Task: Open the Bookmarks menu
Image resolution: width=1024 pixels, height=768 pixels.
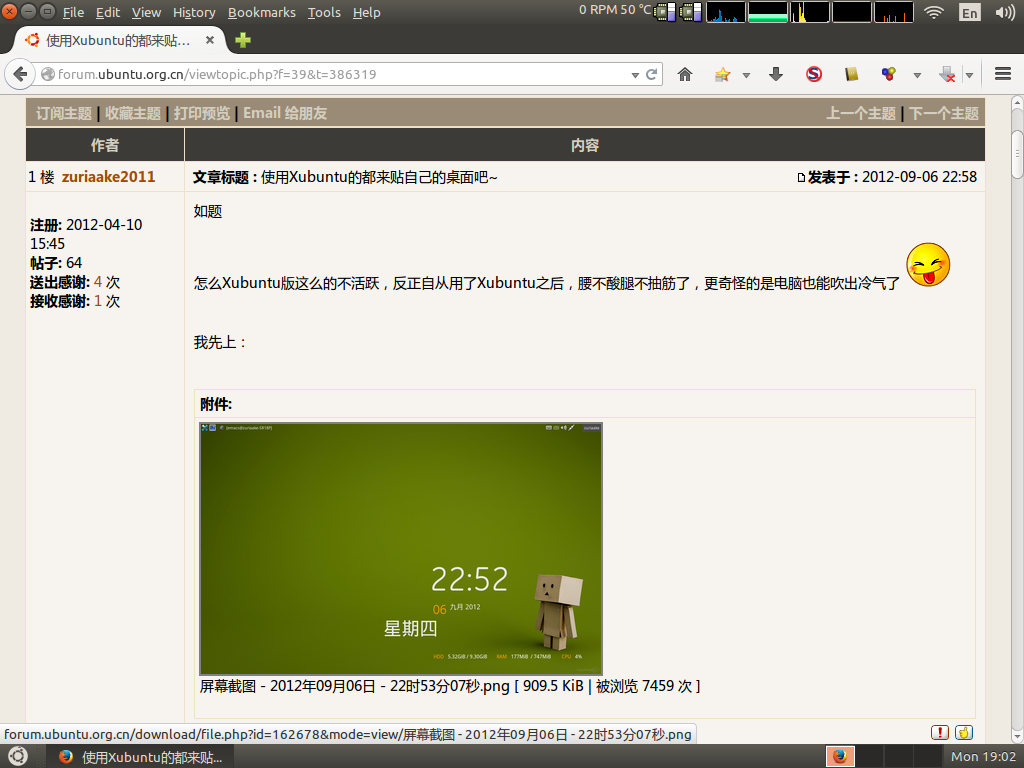Action: tap(261, 12)
